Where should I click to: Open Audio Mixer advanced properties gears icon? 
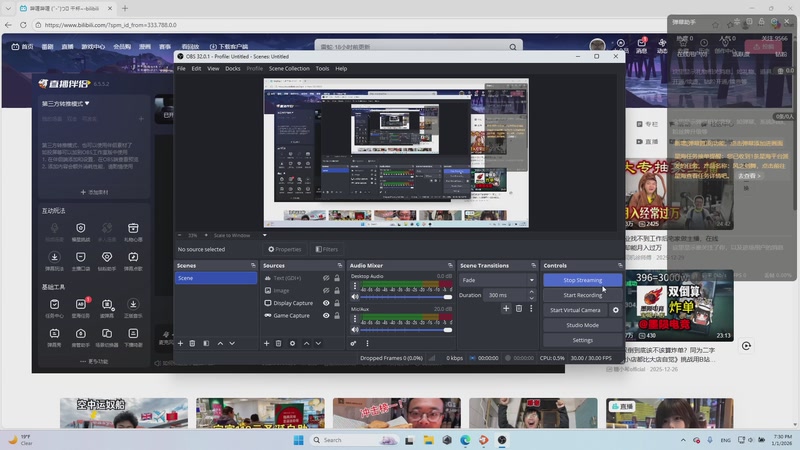353,343
